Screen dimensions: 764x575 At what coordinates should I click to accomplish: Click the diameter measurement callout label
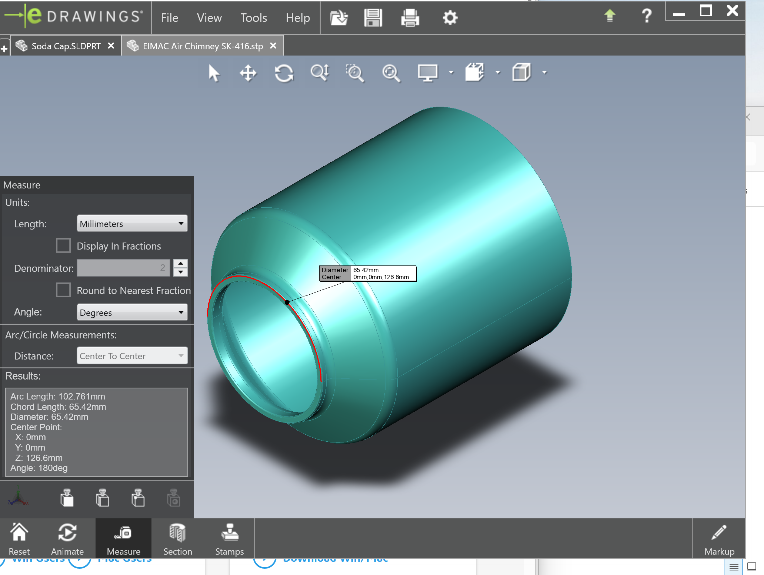tap(368, 273)
